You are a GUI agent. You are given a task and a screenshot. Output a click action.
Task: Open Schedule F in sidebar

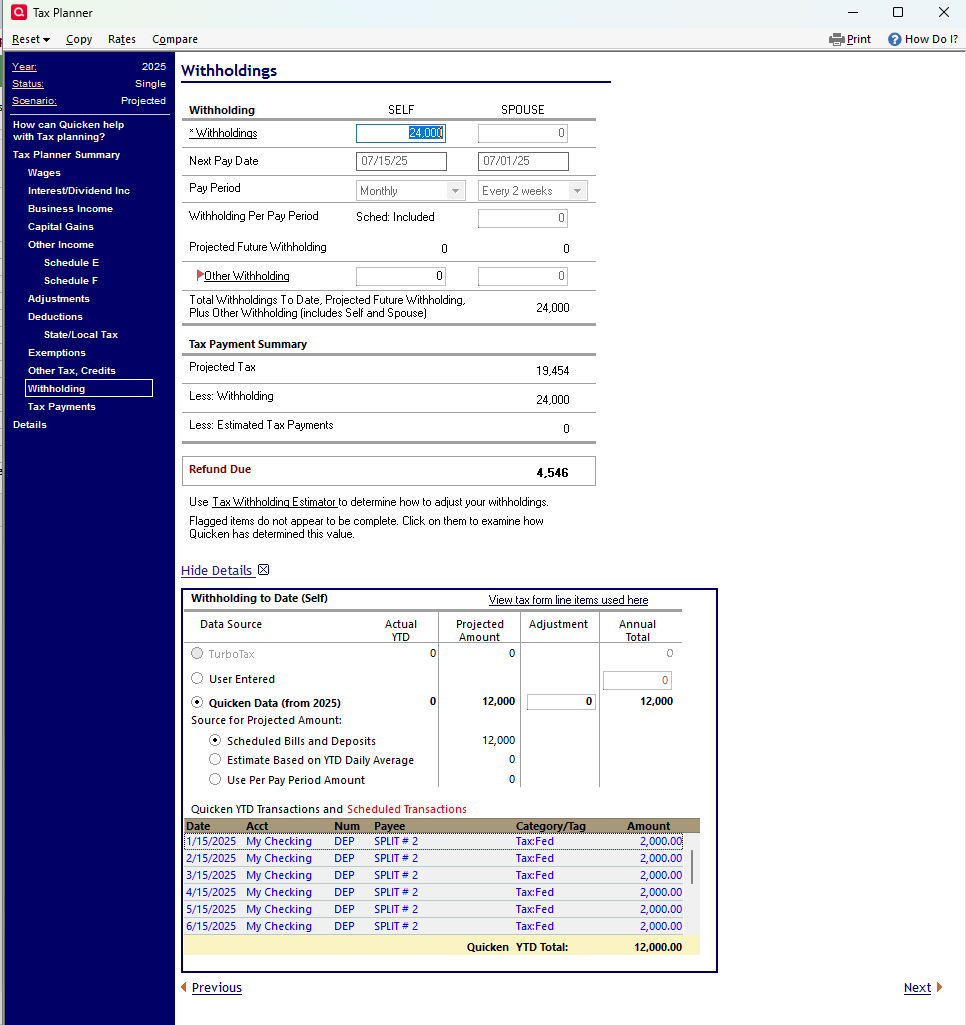coord(71,280)
